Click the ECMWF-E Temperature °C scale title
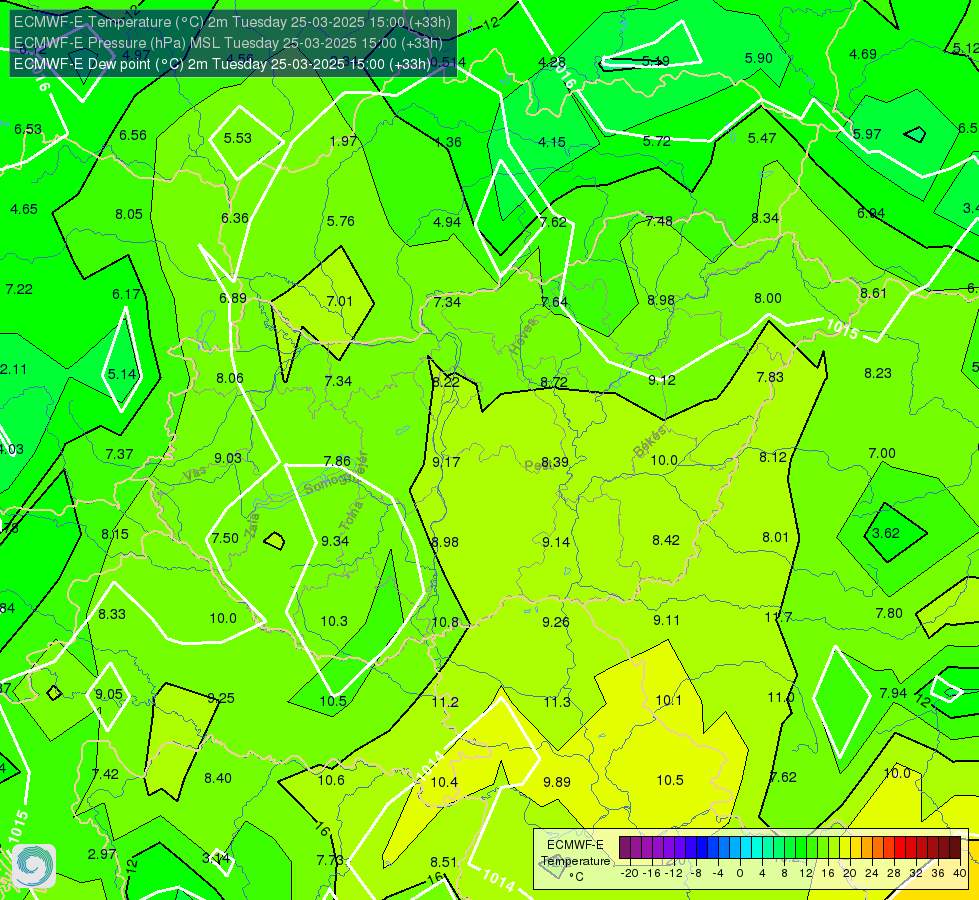Screen dimensions: 979x900 click(x=575, y=861)
